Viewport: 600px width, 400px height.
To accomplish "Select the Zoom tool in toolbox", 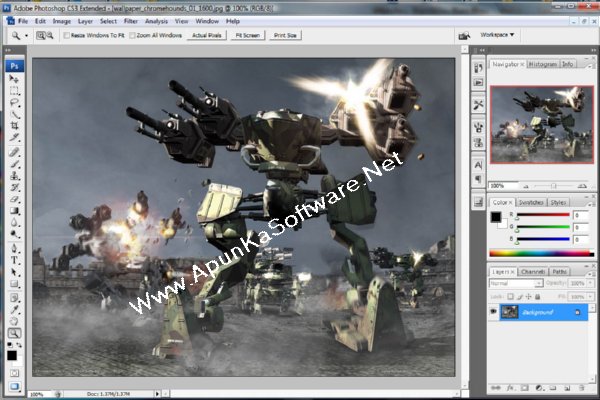I will click(14, 333).
